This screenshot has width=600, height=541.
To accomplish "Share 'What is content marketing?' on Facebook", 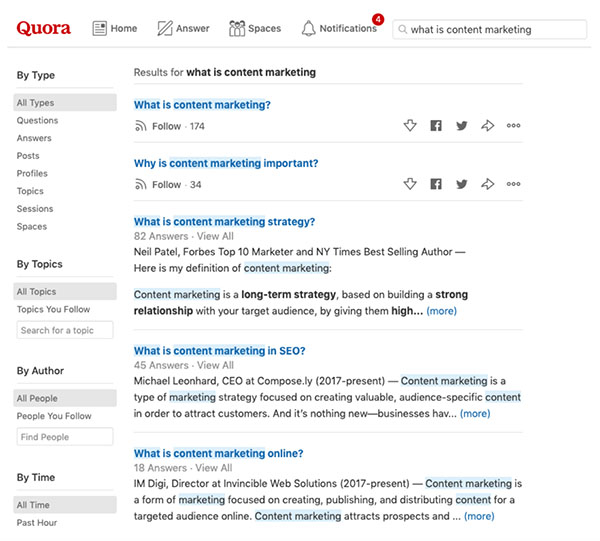I will pyautogui.click(x=436, y=125).
